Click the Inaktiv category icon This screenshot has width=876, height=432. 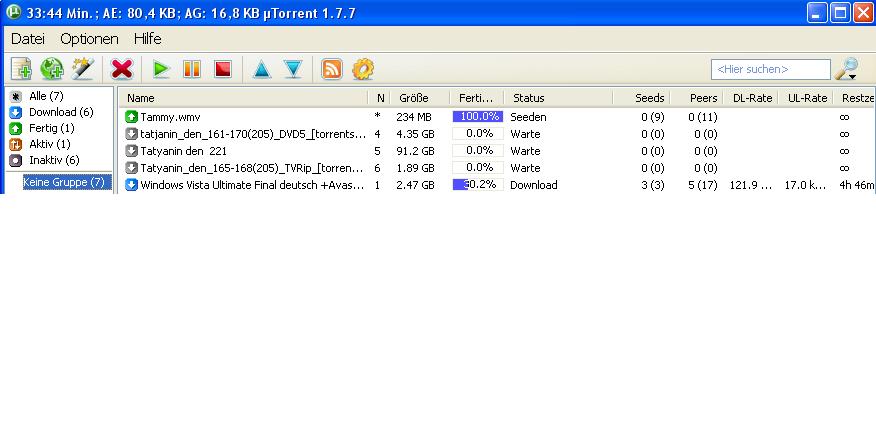(x=16, y=160)
